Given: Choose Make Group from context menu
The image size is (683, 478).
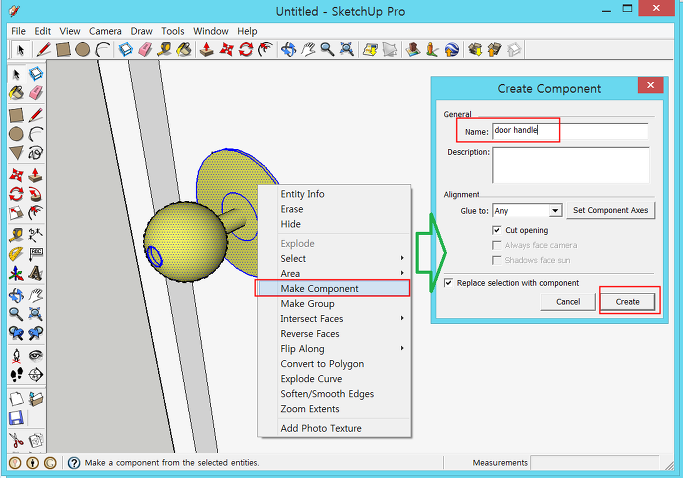Looking at the screenshot, I should tap(334, 304).
